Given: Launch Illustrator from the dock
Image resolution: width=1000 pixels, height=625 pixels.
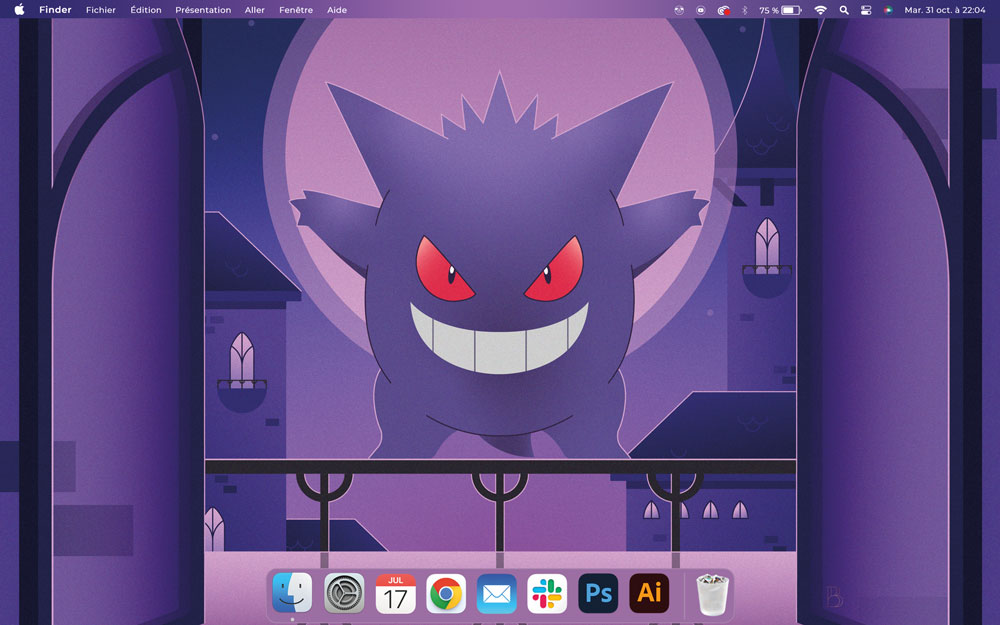Looking at the screenshot, I should [x=649, y=592].
